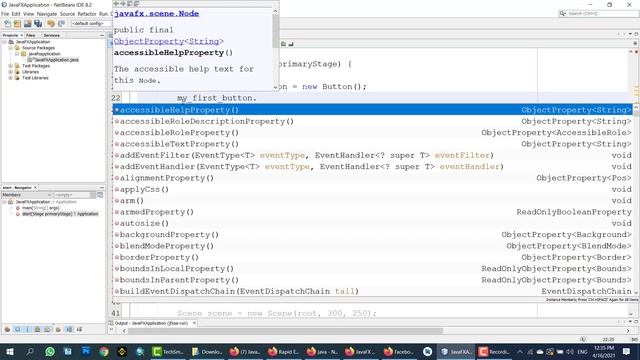Open Google Chrome from the taskbar
Viewport: 640px width, 360px height.
coord(104,351)
